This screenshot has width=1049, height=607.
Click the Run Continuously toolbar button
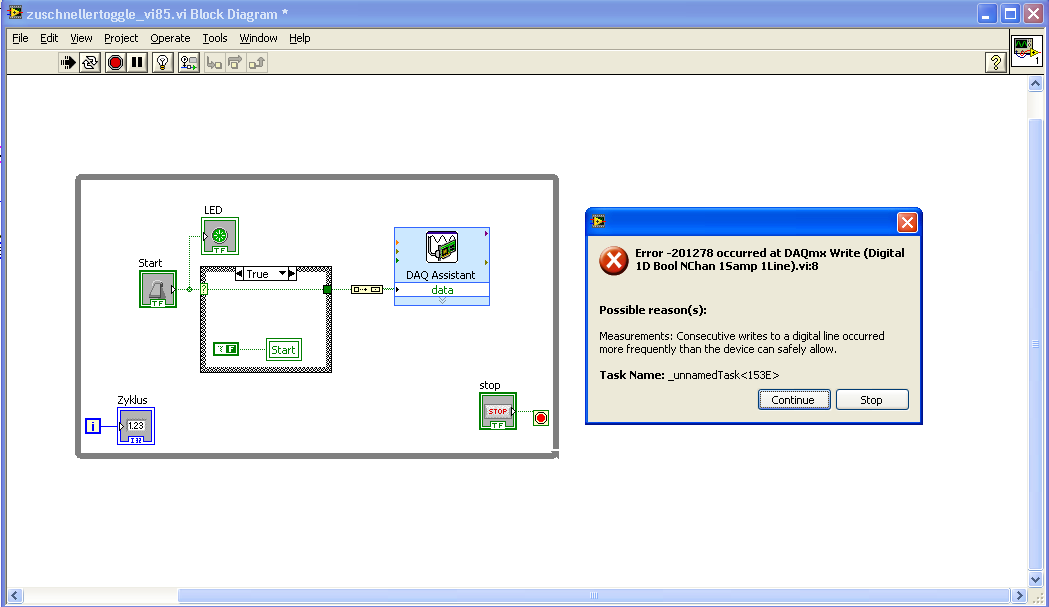click(x=90, y=63)
